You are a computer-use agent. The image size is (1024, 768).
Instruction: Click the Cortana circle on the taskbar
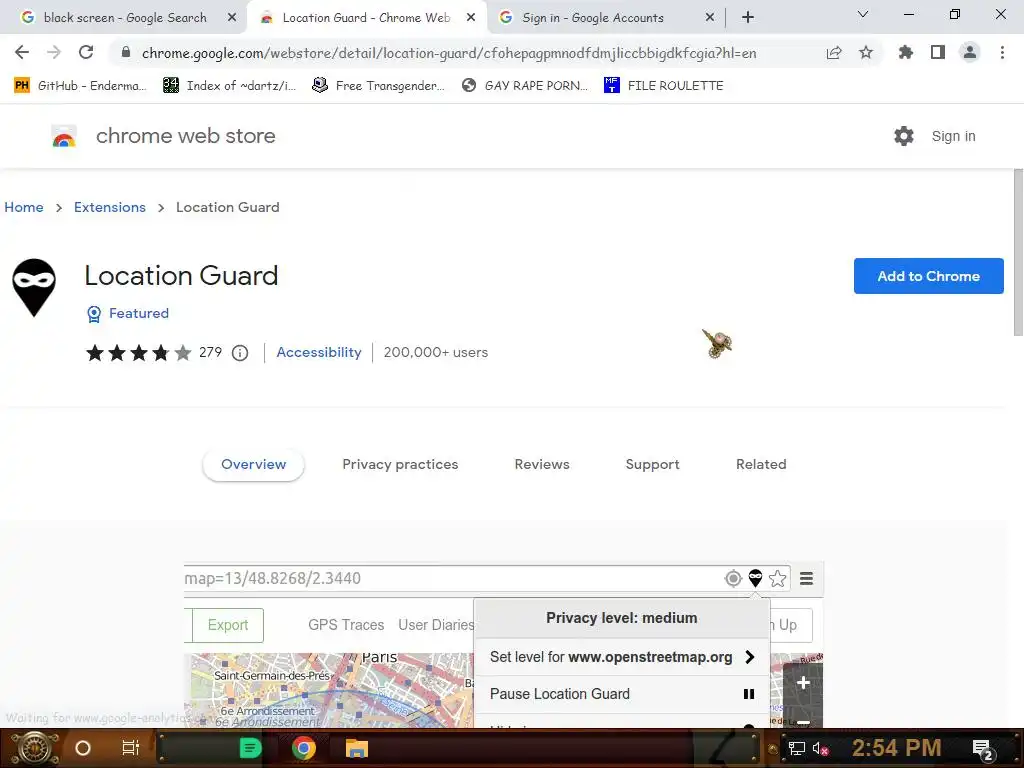83,748
